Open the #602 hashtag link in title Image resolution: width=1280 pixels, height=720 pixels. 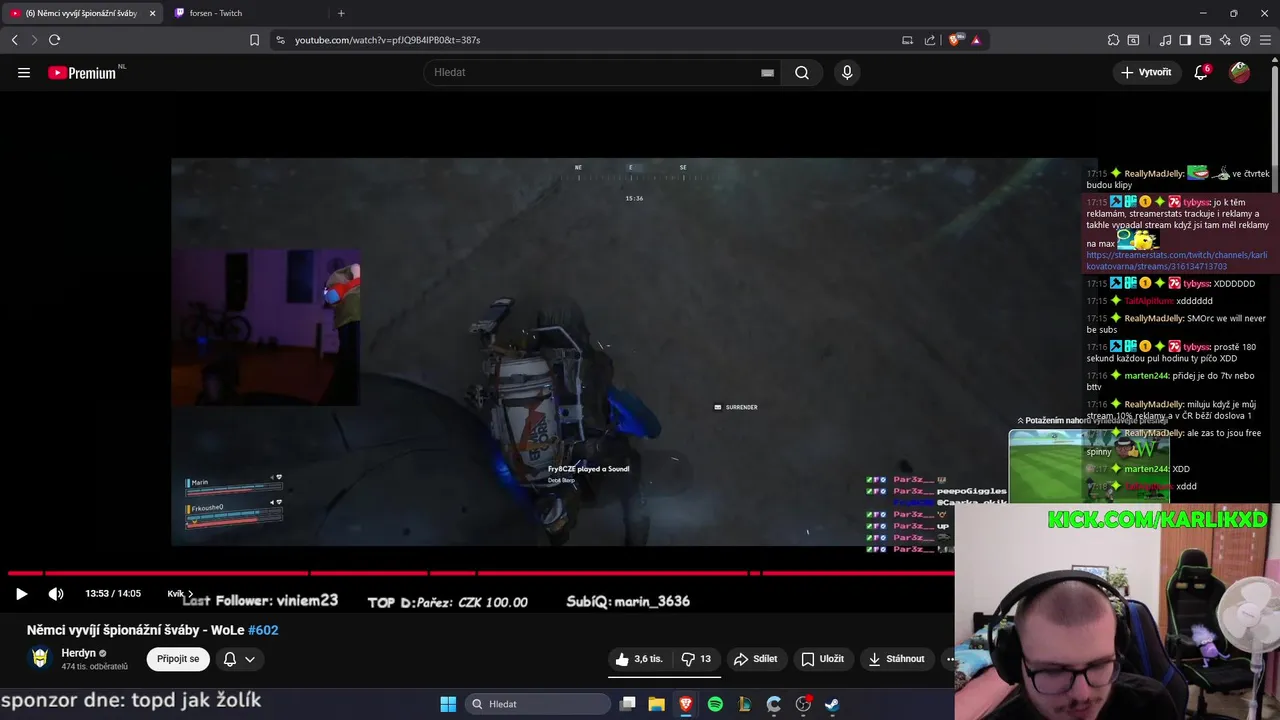263,630
